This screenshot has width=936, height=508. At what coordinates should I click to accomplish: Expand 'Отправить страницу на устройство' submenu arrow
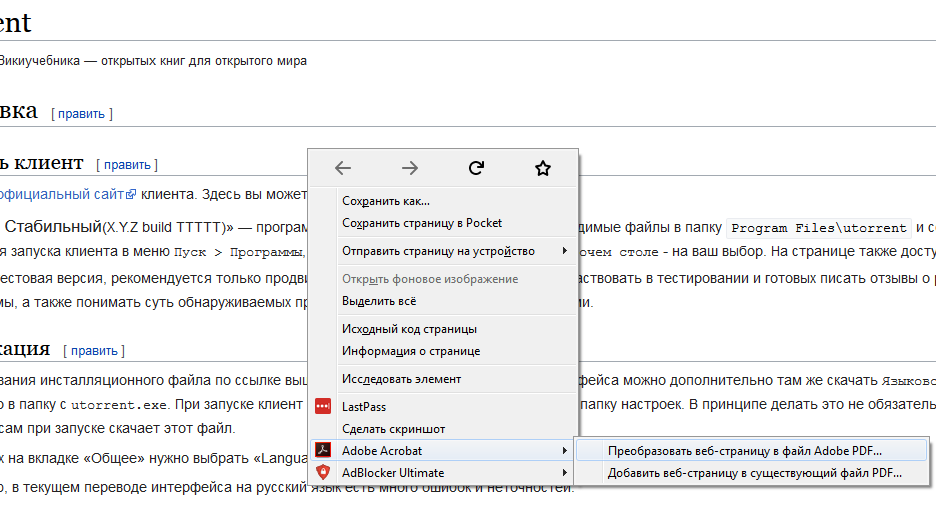pos(565,251)
